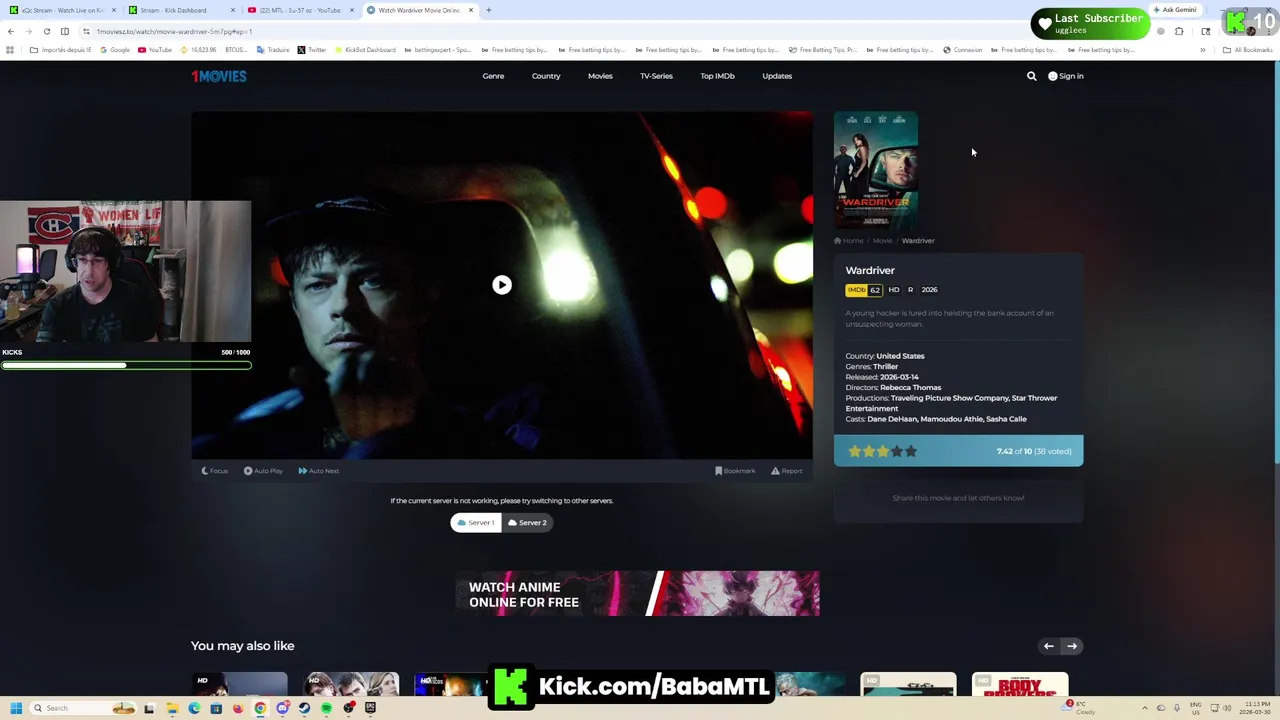This screenshot has height=720, width=1280.
Task: Click the Watch Anime Online banner
Action: click(x=637, y=594)
